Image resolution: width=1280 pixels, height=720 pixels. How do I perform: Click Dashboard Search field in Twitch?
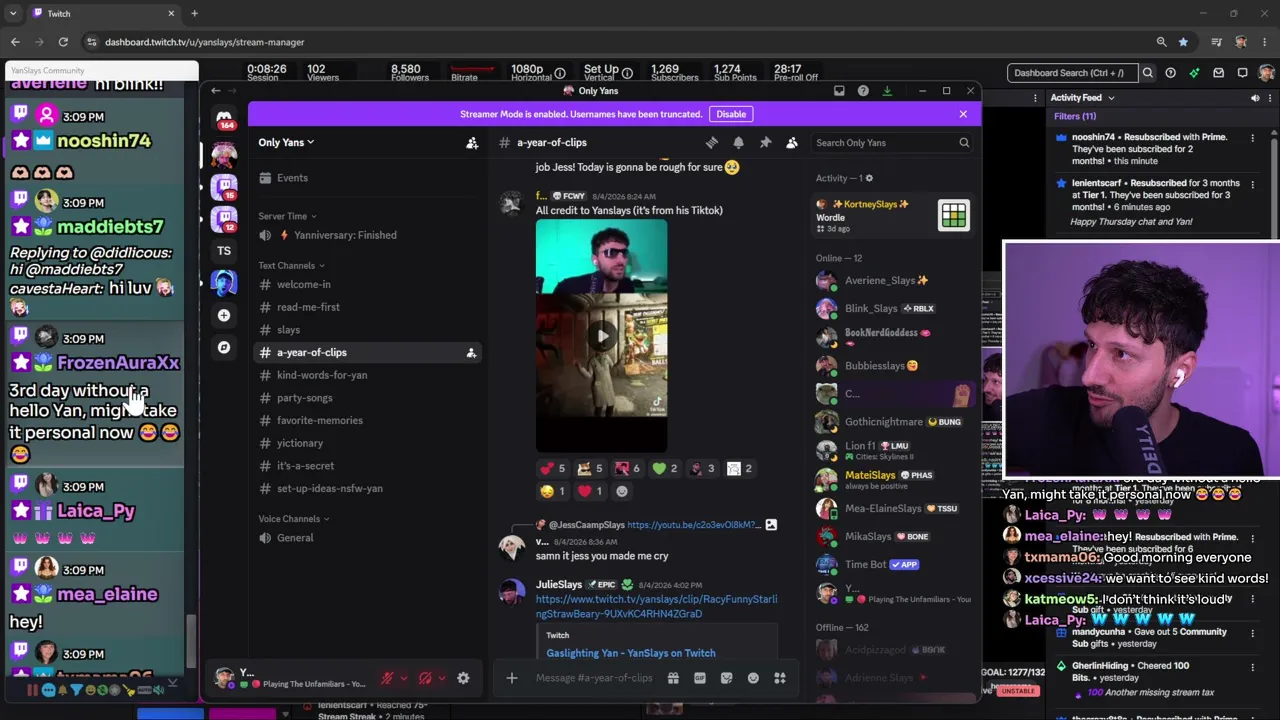pos(1073,73)
